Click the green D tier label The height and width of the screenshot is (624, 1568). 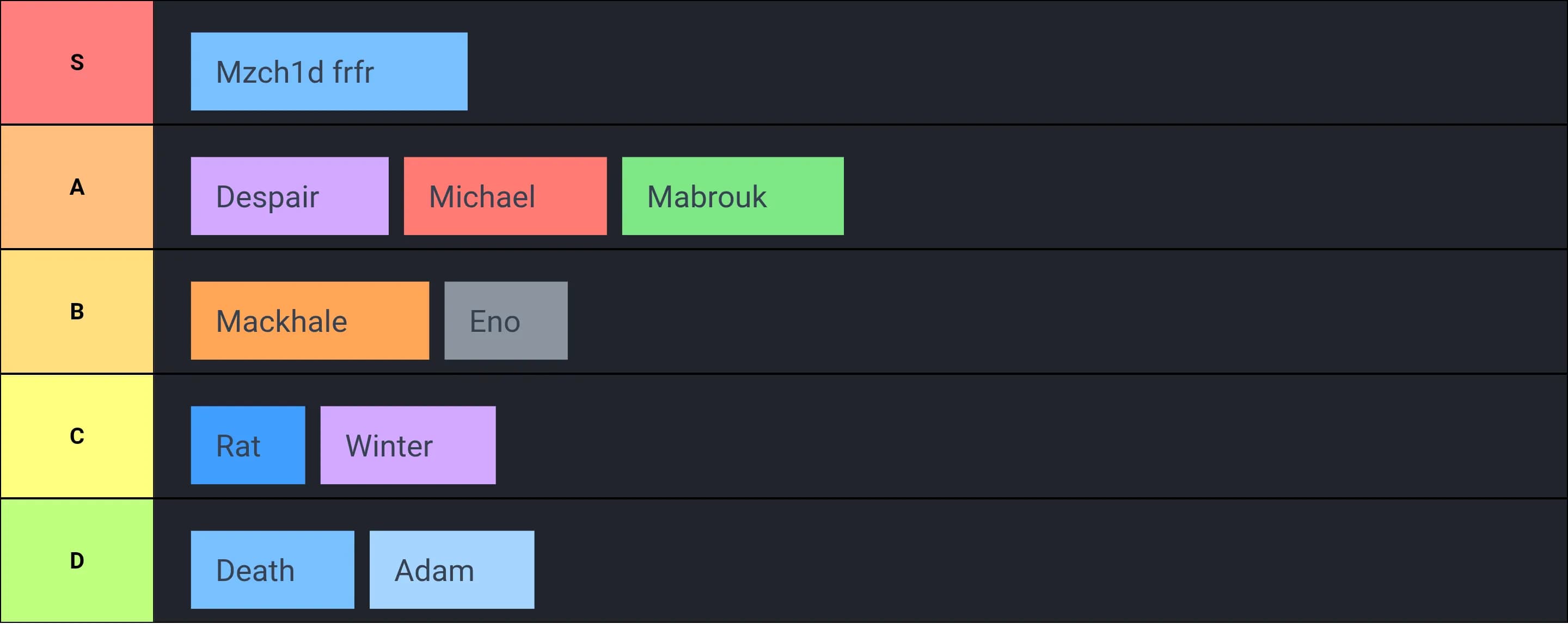pos(77,560)
